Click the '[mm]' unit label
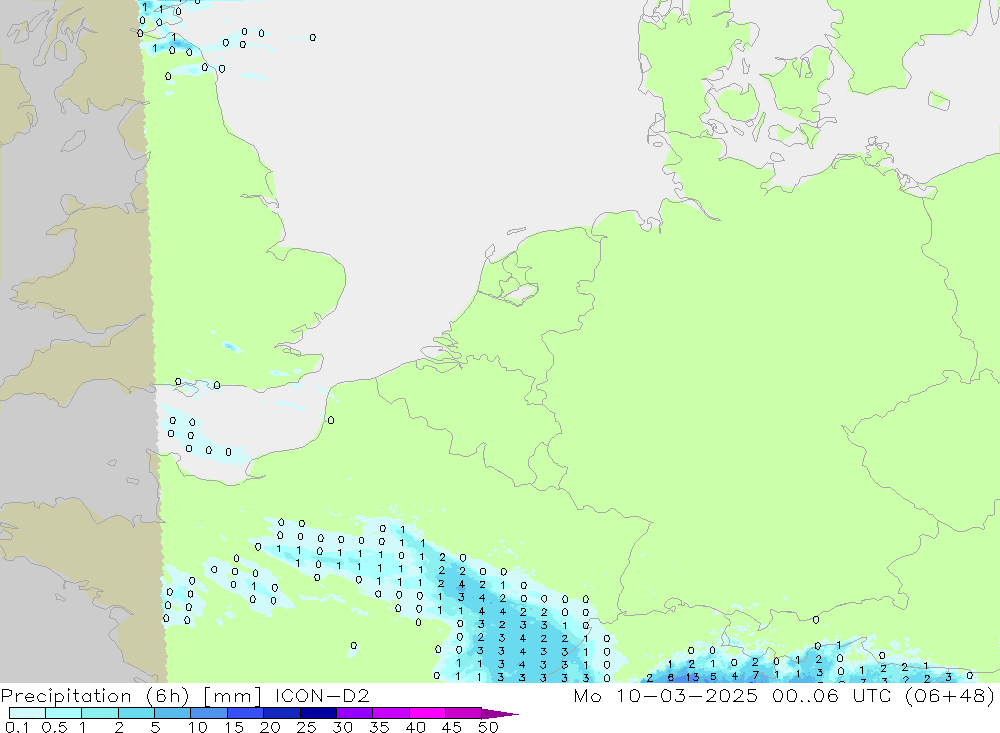 232,695
